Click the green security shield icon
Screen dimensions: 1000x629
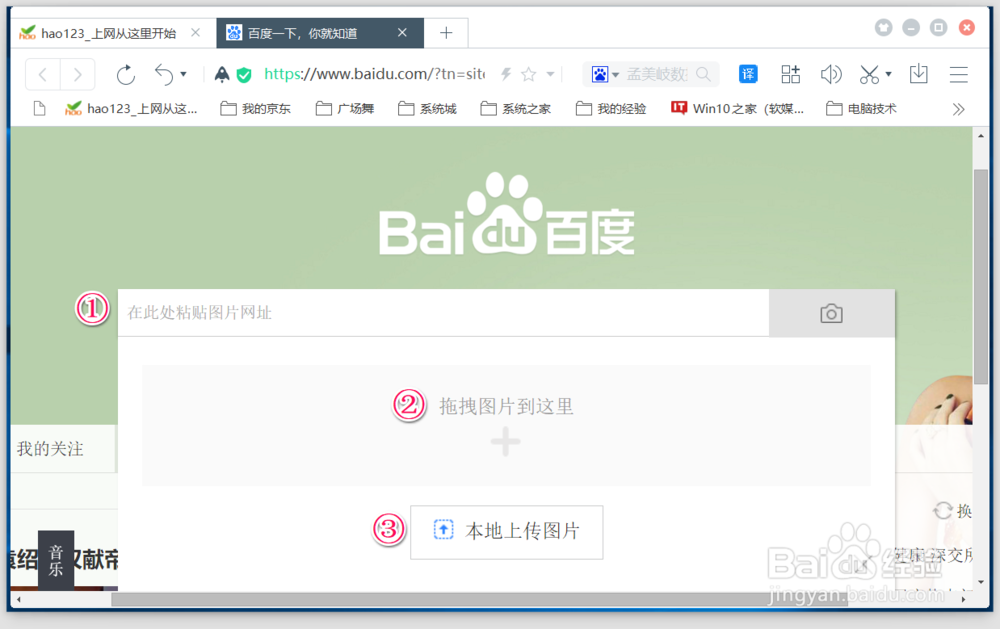[x=244, y=75]
